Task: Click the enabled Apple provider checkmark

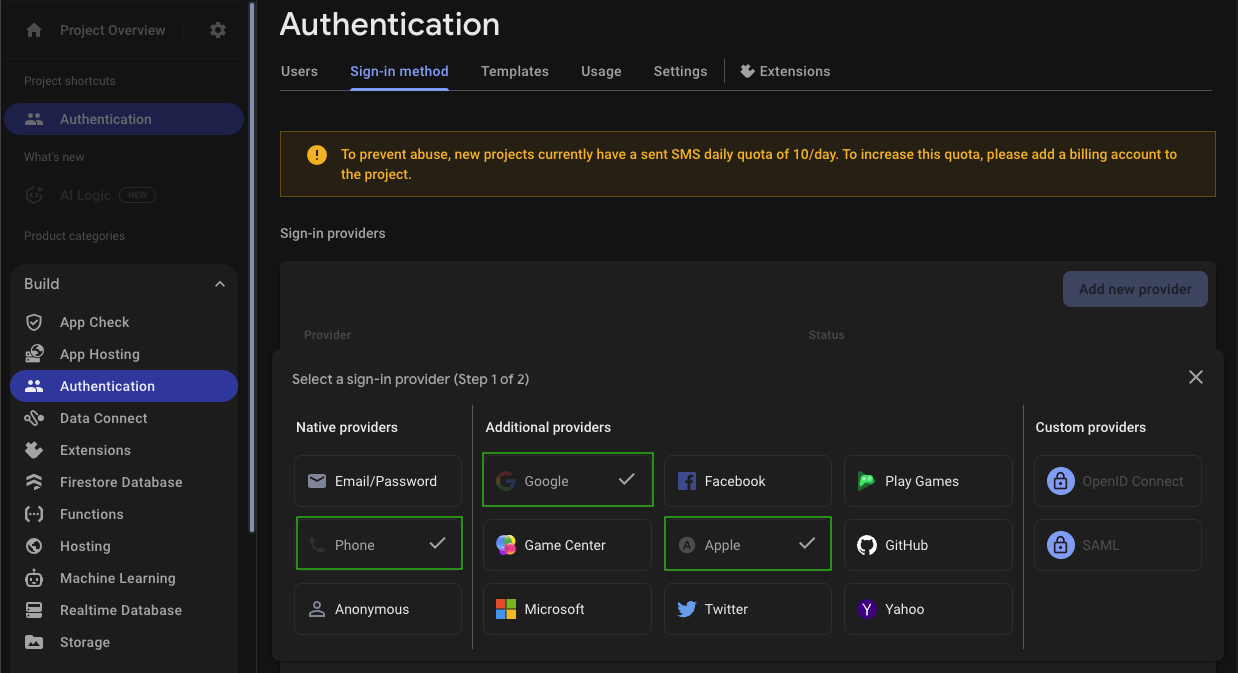Action: coord(808,544)
